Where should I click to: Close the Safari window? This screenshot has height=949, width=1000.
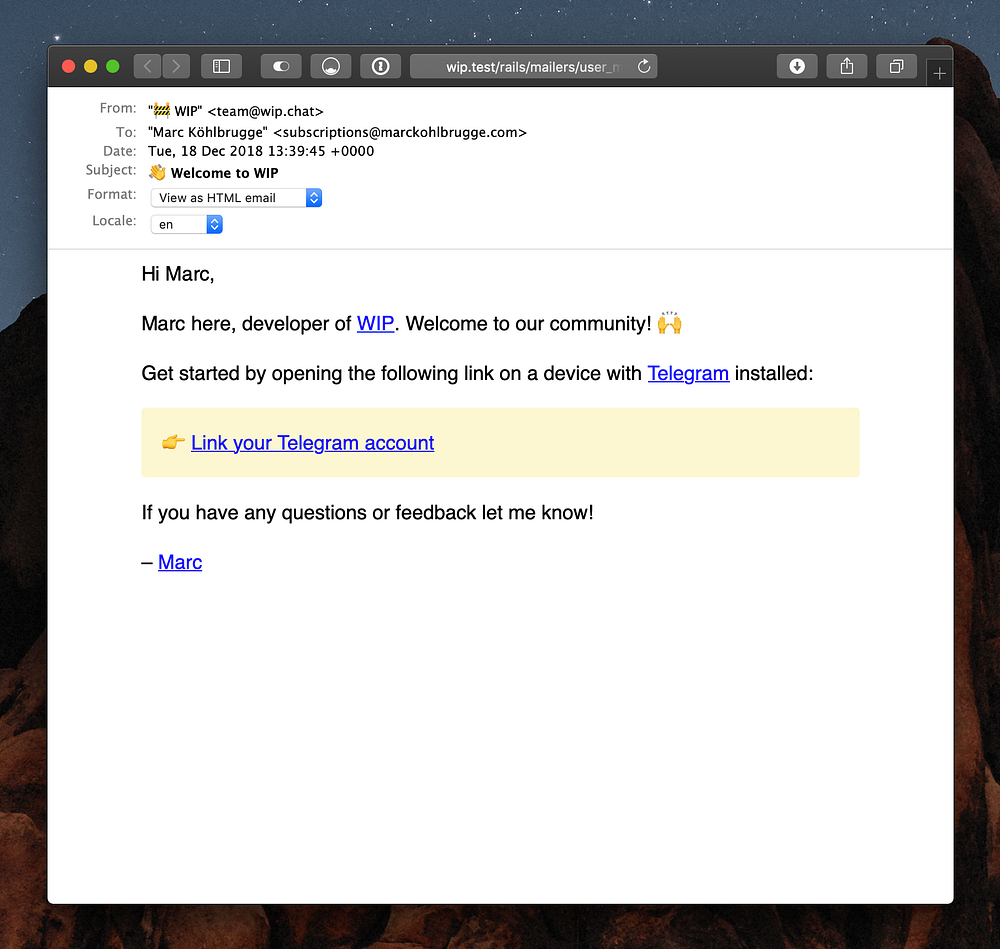pos(68,66)
